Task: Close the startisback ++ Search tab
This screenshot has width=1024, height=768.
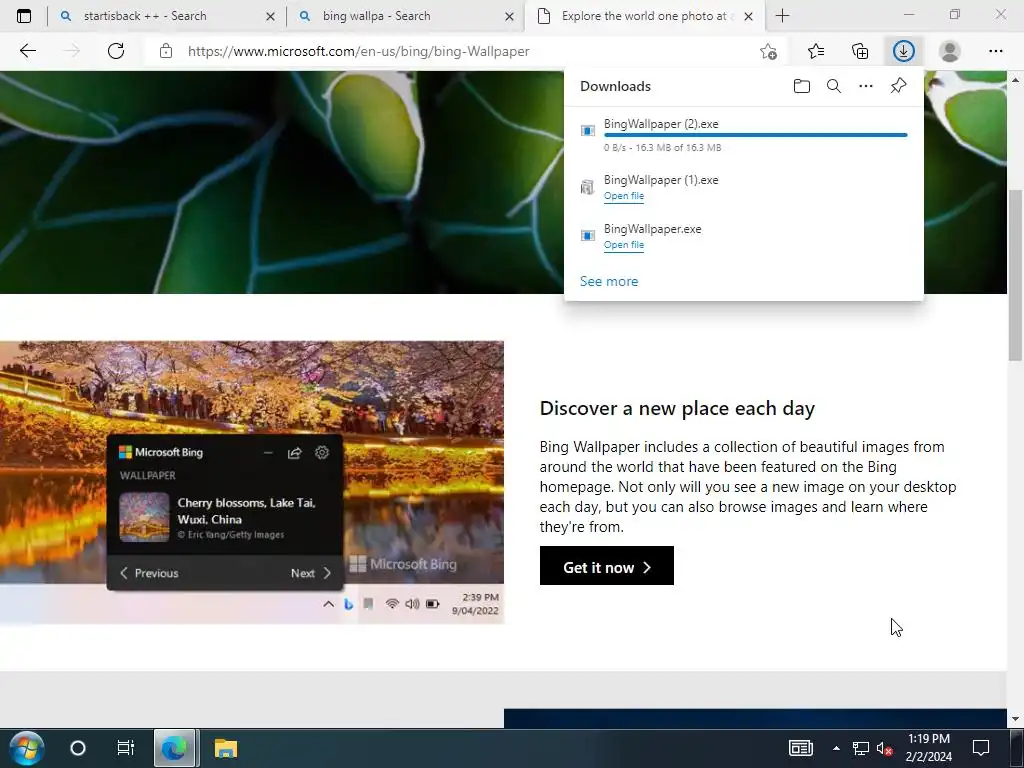Action: (270, 16)
